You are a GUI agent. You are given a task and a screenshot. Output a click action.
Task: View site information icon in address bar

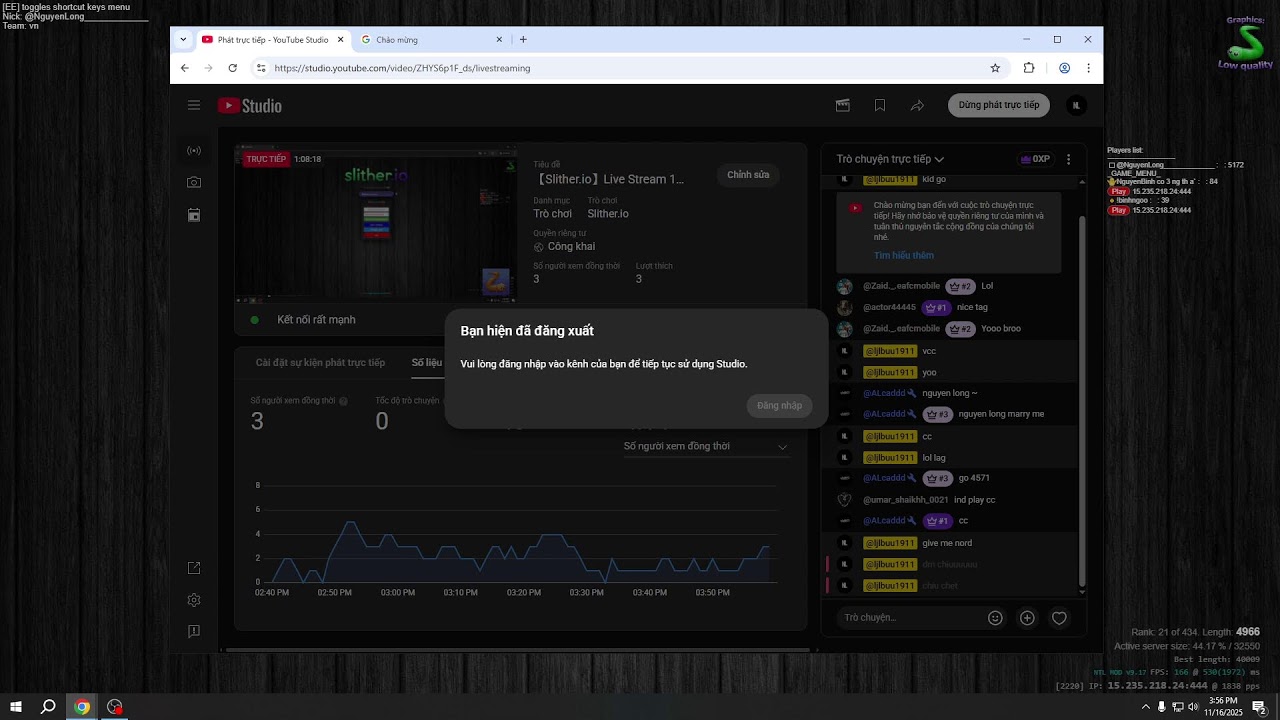261,68
